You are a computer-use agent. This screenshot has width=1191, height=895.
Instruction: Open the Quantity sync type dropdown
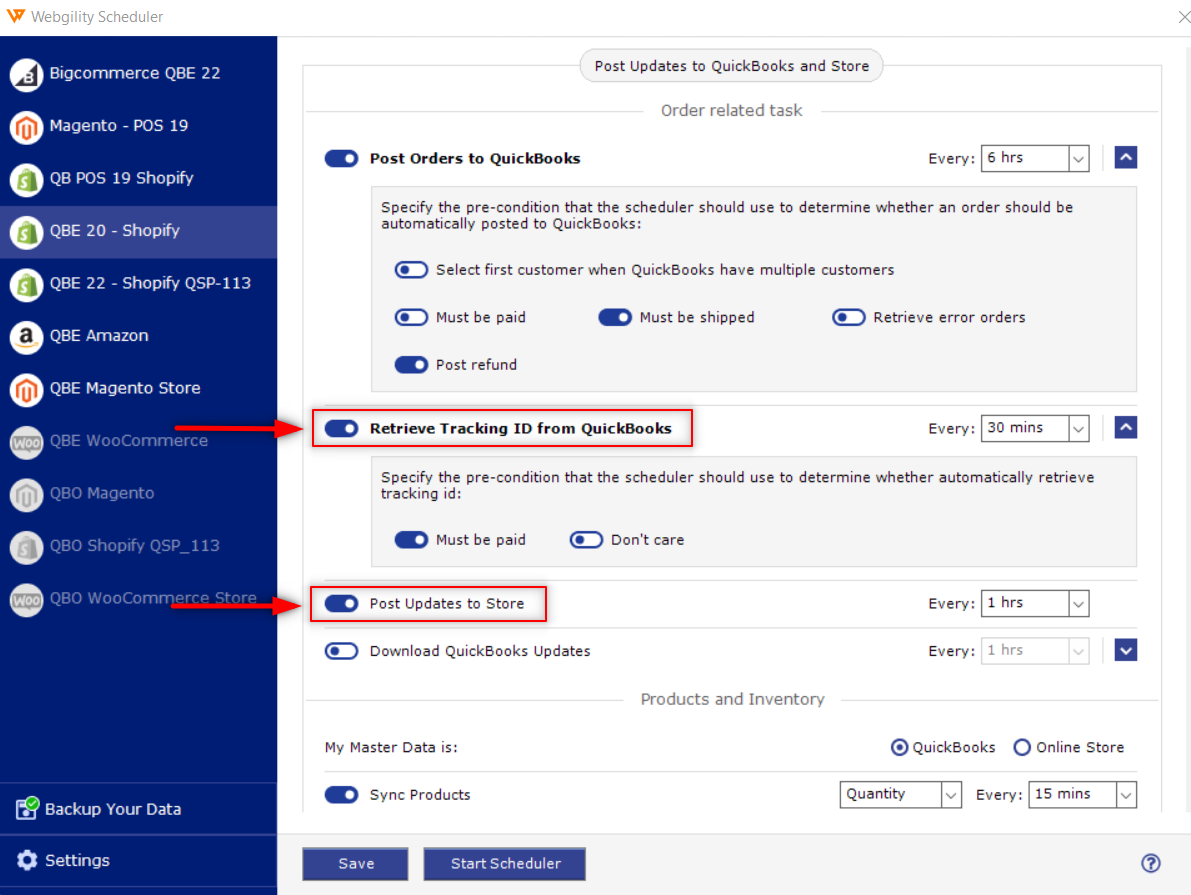tap(900, 795)
